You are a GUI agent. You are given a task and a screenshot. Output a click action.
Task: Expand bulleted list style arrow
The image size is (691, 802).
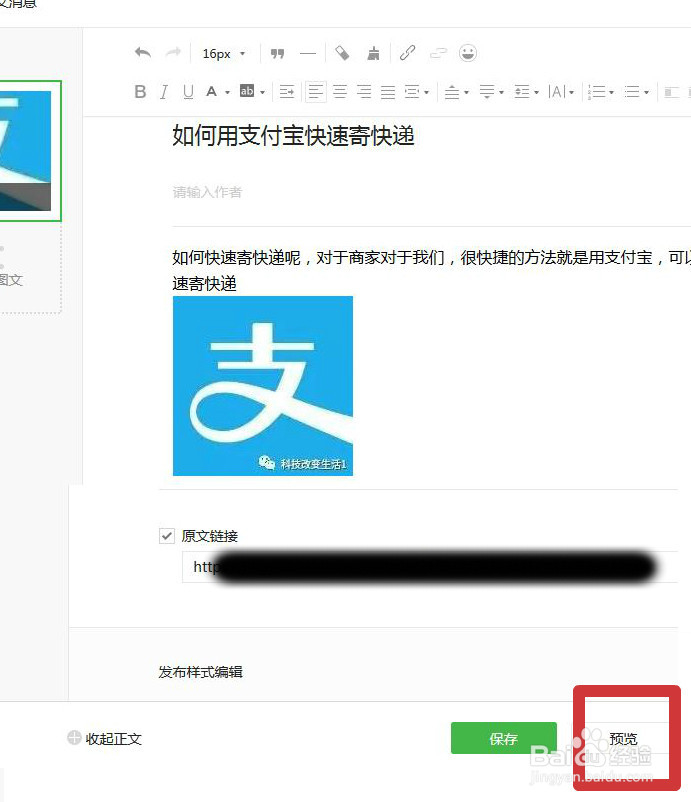point(647,93)
